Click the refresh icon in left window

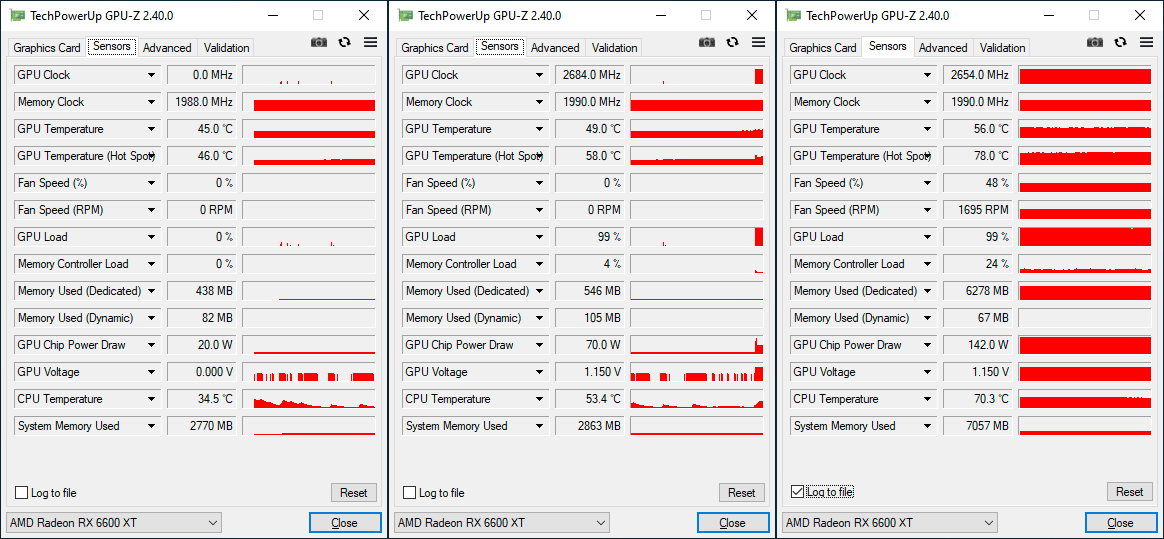coord(344,42)
